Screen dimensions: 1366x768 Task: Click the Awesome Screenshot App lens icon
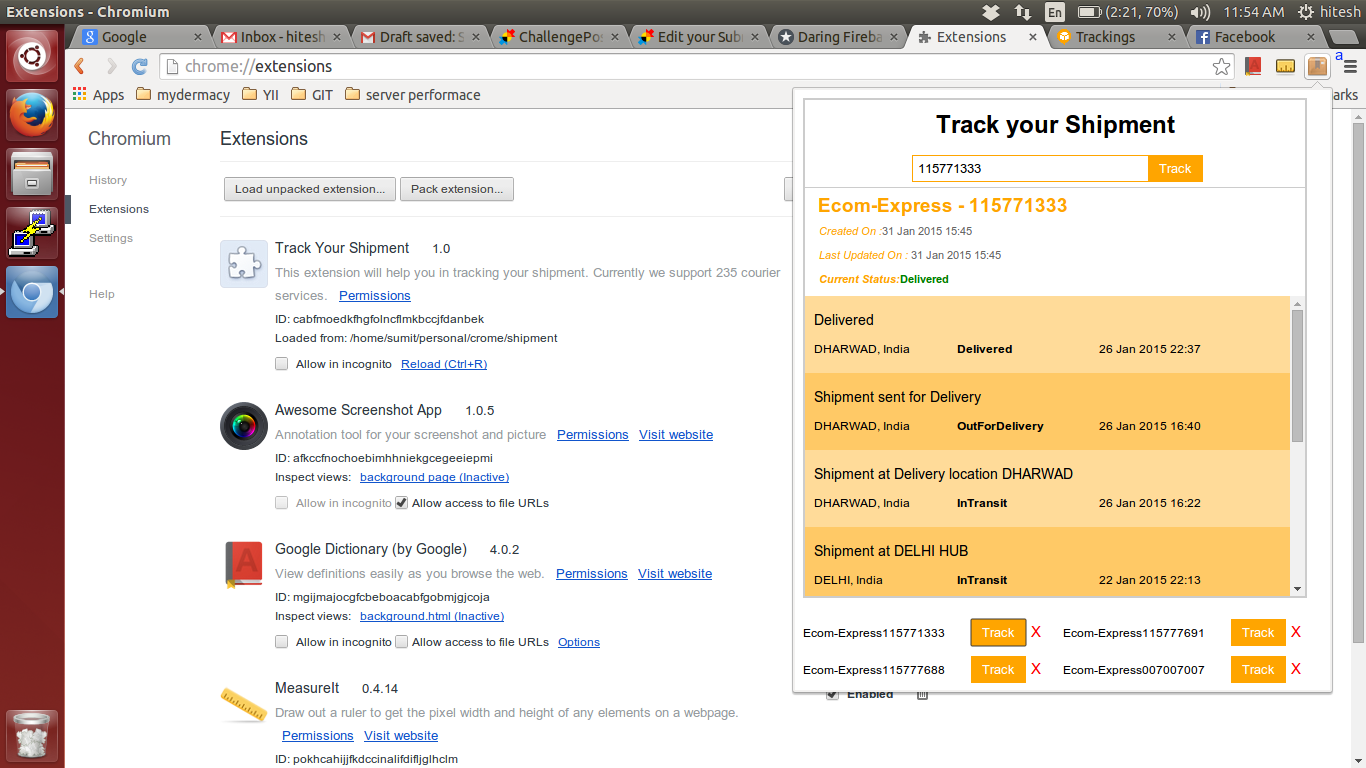pyautogui.click(x=244, y=426)
